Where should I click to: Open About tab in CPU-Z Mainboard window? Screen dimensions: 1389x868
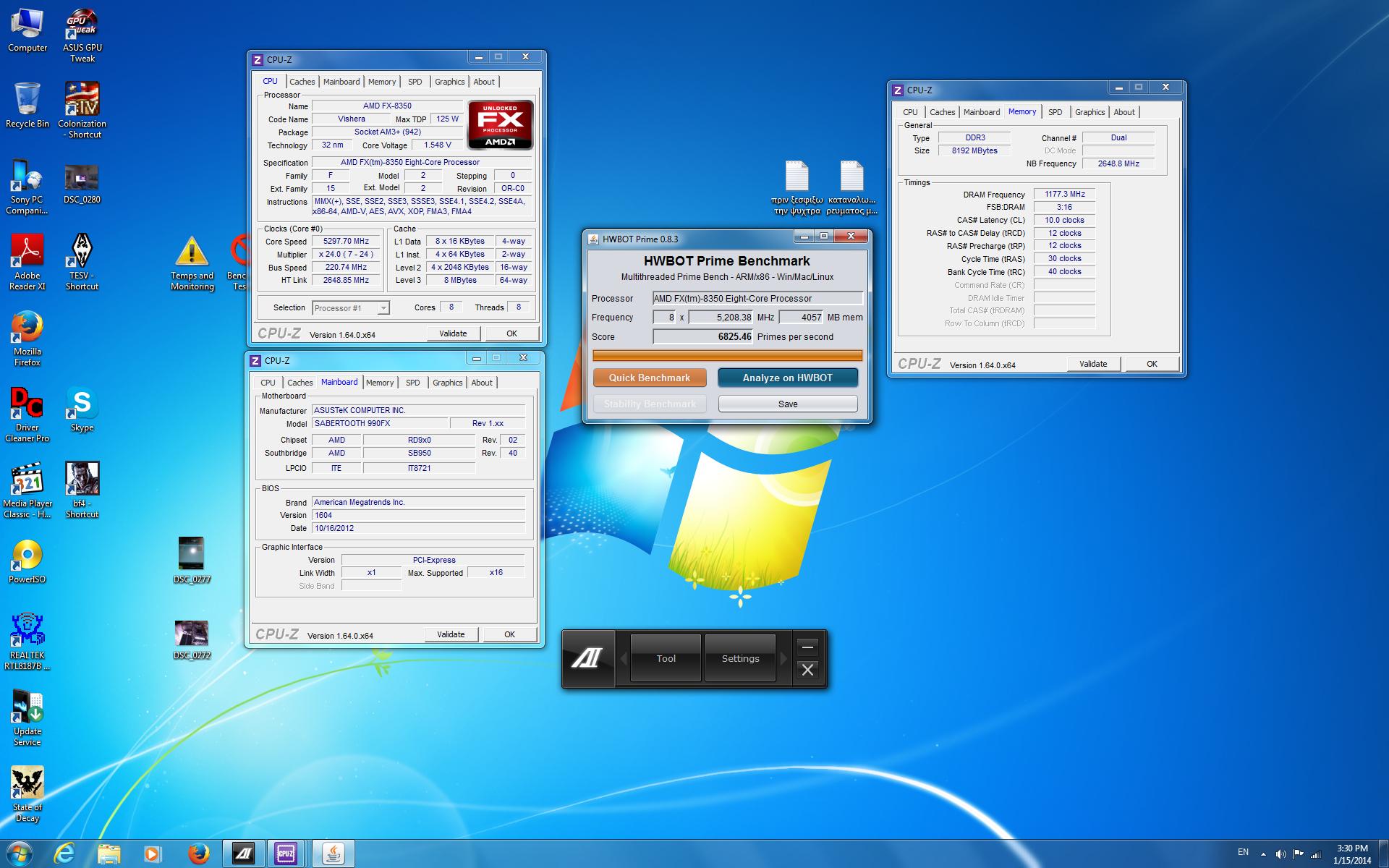coord(482,383)
